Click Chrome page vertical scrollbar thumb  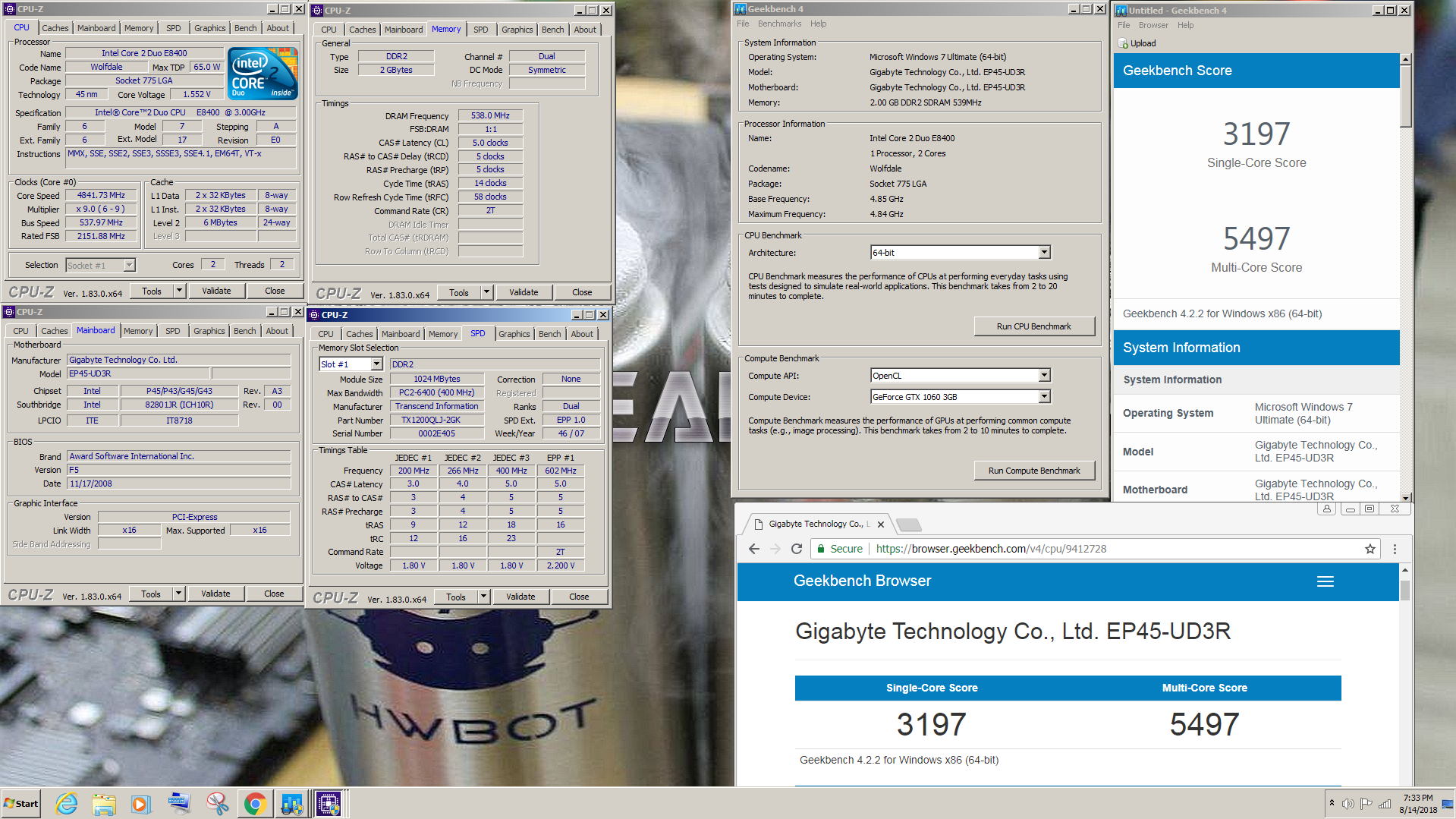pos(1404,591)
